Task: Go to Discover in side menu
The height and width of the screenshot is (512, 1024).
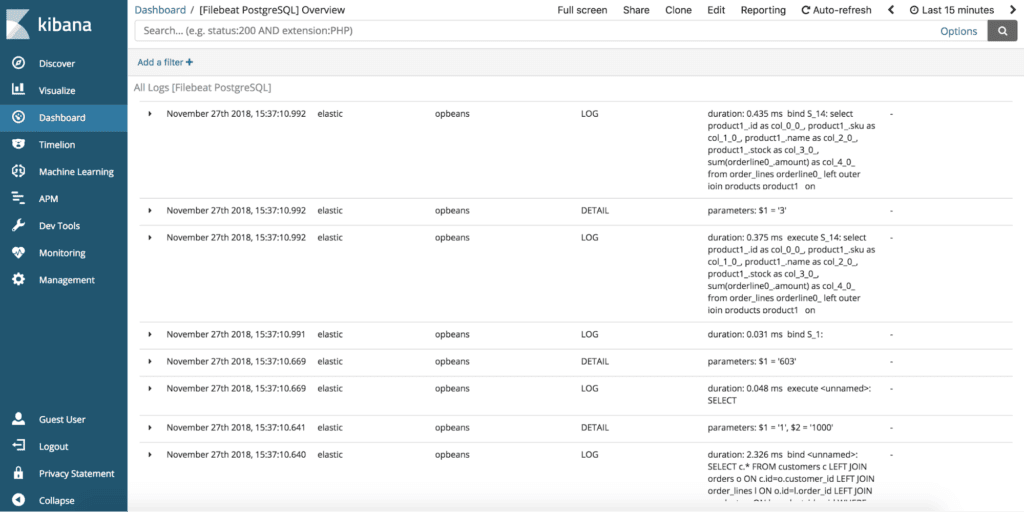Action: click(57, 63)
